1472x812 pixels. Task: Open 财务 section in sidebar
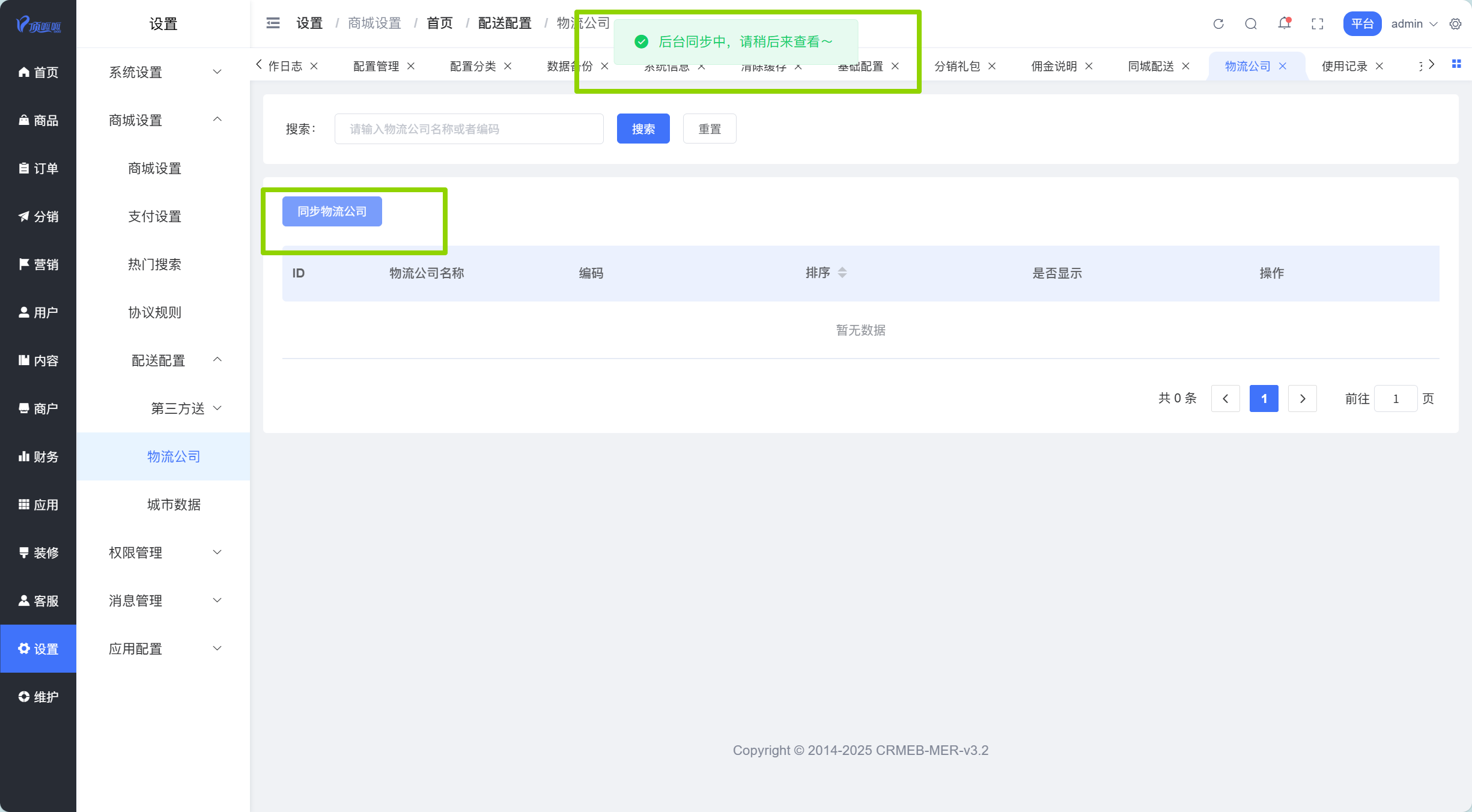tap(38, 457)
